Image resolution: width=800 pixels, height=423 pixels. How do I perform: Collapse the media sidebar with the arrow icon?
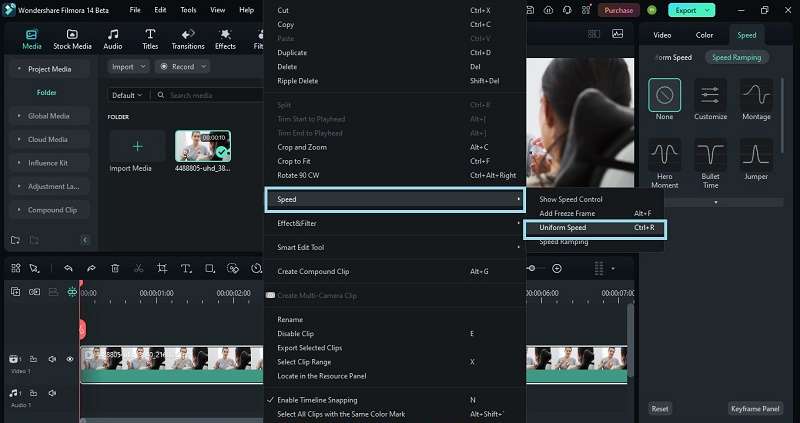coord(85,240)
